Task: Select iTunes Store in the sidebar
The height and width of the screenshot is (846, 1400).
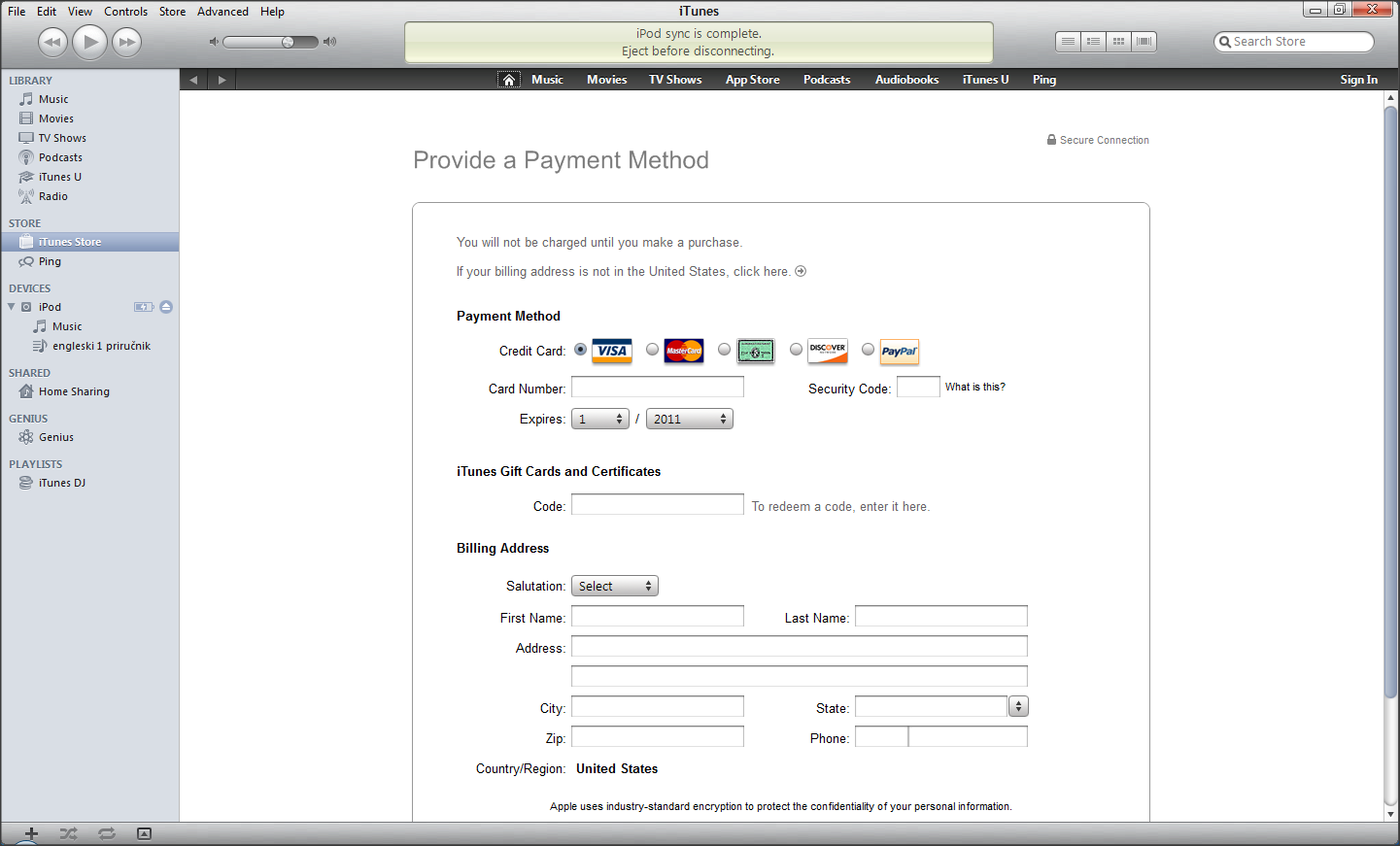Action: point(89,242)
